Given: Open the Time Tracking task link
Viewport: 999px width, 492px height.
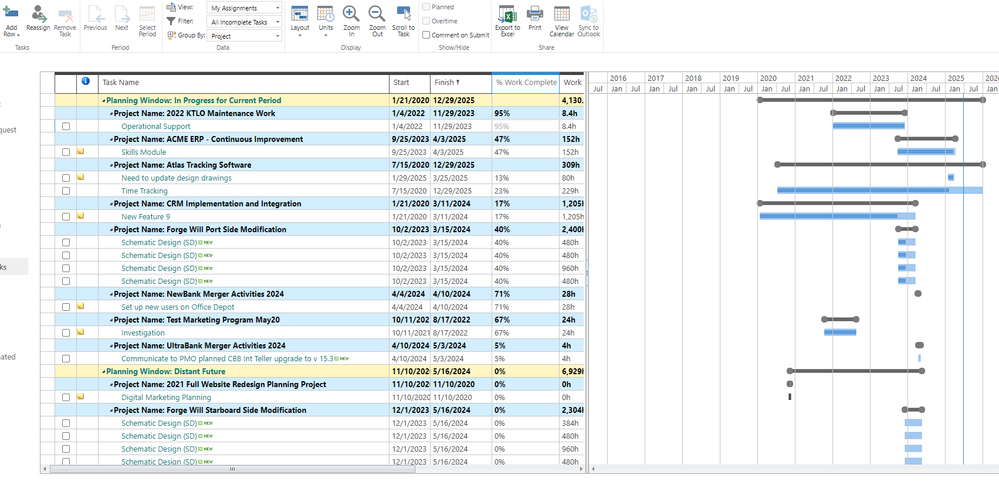Looking at the screenshot, I should (145, 191).
